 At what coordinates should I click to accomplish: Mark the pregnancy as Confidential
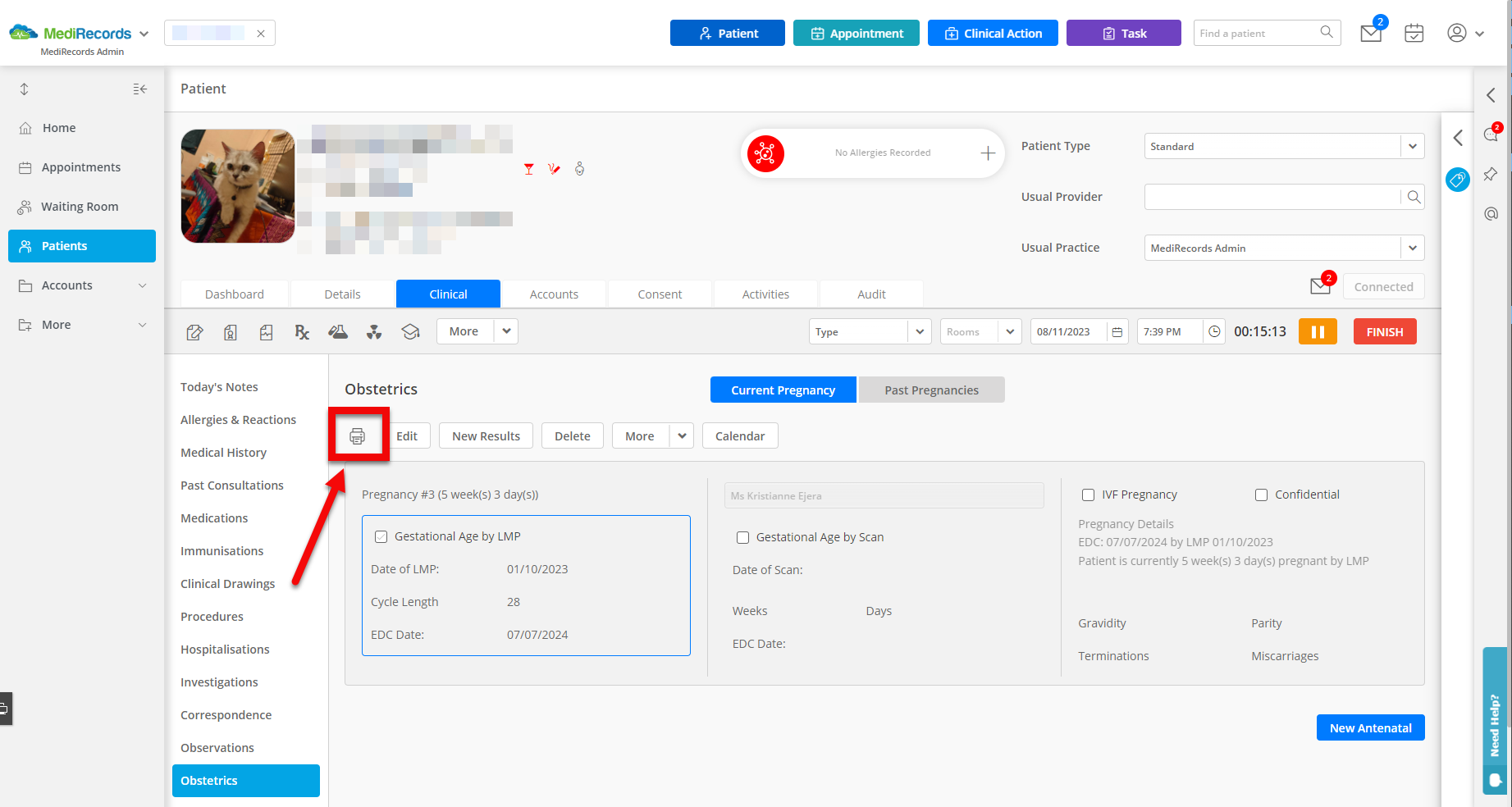point(1261,495)
